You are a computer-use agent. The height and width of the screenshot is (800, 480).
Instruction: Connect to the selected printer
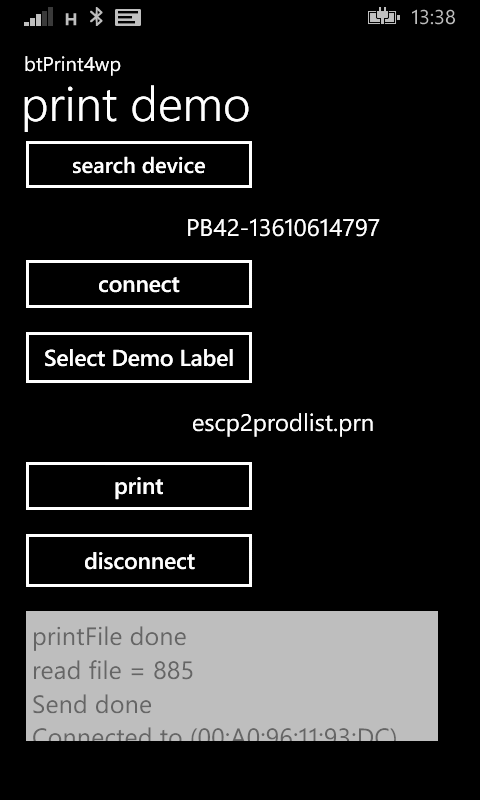(x=139, y=284)
